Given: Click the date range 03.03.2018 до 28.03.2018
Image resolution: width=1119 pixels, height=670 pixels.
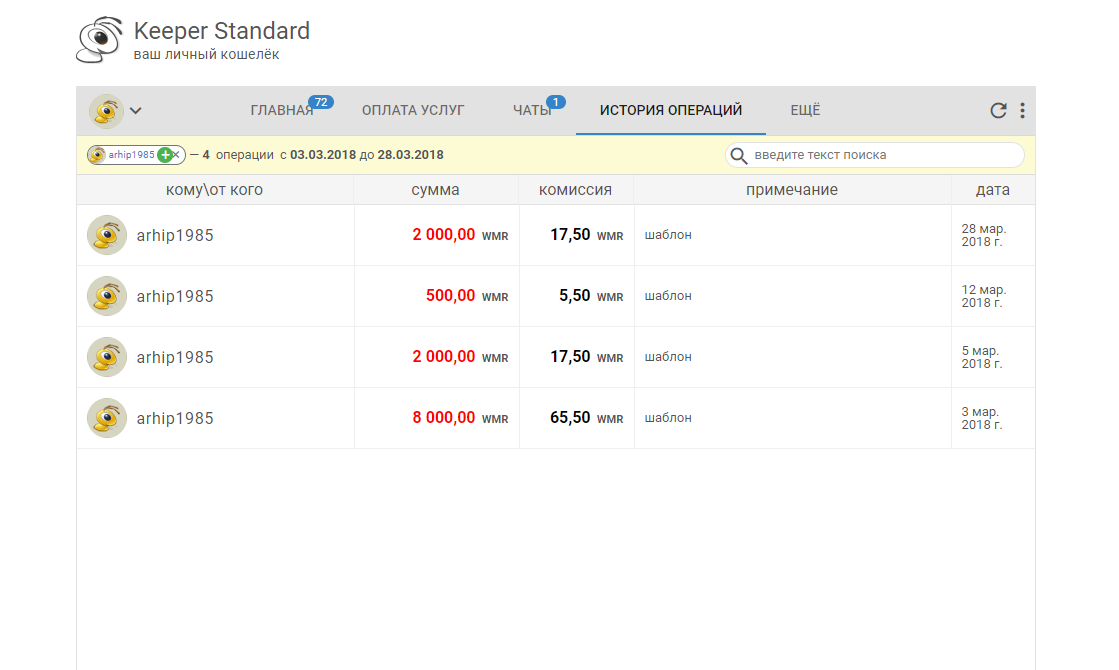Looking at the screenshot, I should click(x=367, y=155).
